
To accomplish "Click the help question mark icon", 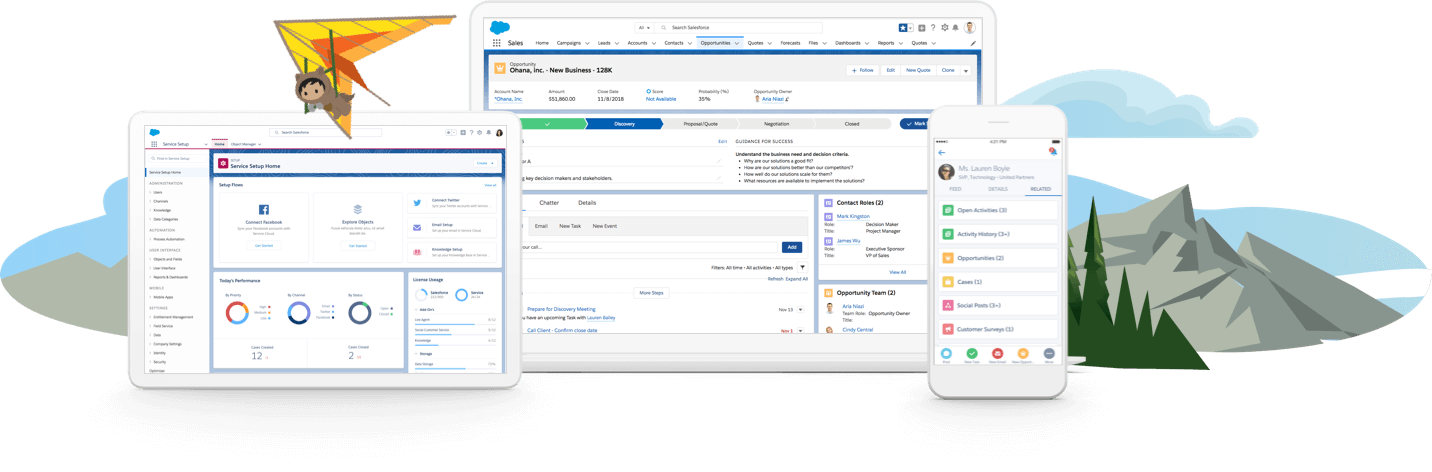I will (932, 28).
